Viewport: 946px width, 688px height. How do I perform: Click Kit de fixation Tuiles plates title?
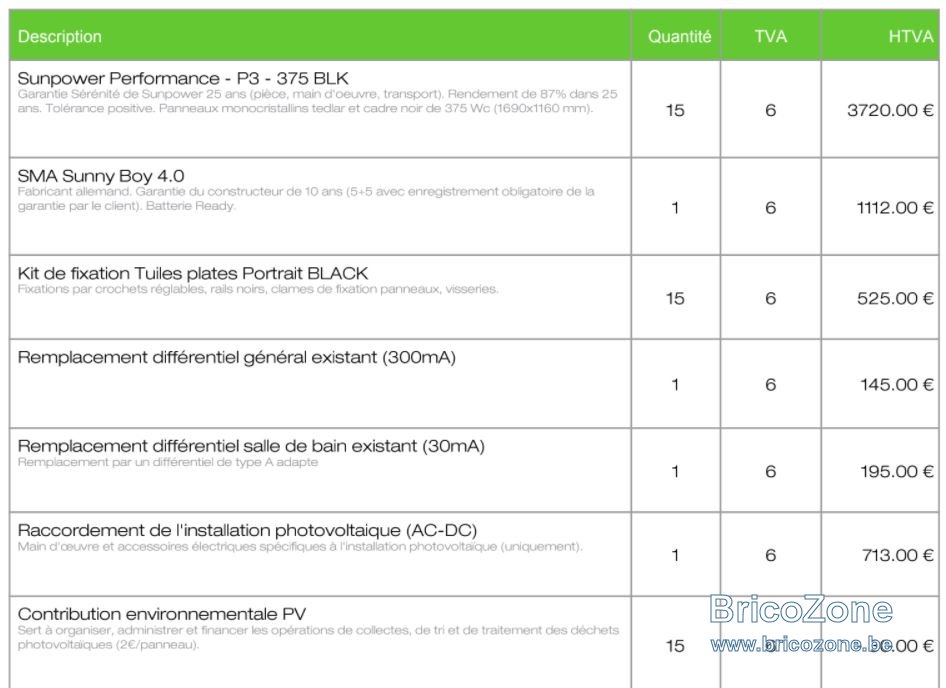[x=192, y=273]
